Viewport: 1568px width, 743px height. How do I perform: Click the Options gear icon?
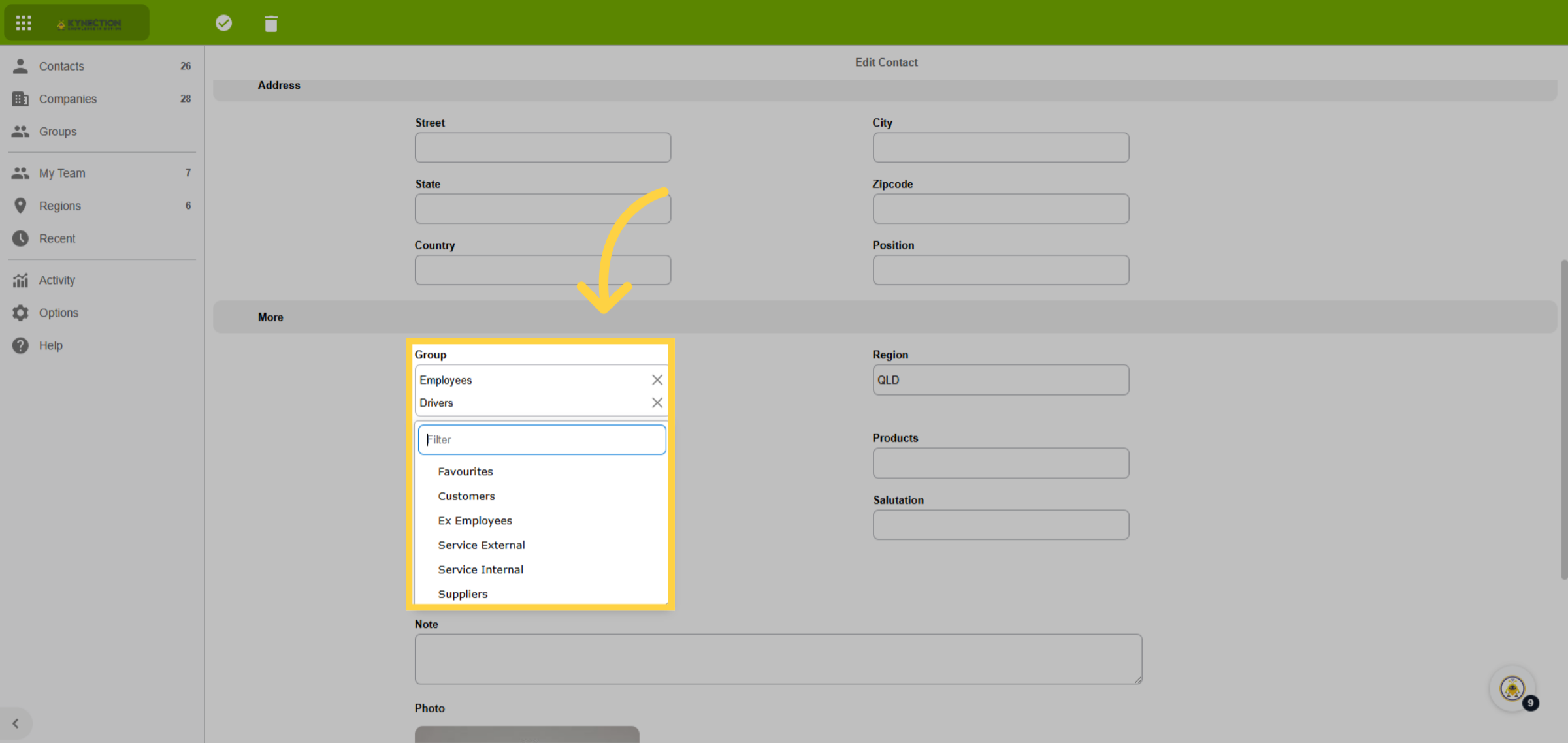point(20,313)
